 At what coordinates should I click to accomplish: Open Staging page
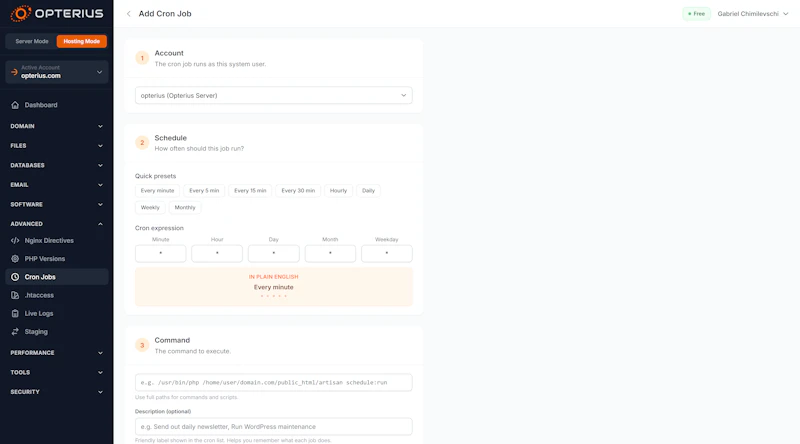[57, 332]
